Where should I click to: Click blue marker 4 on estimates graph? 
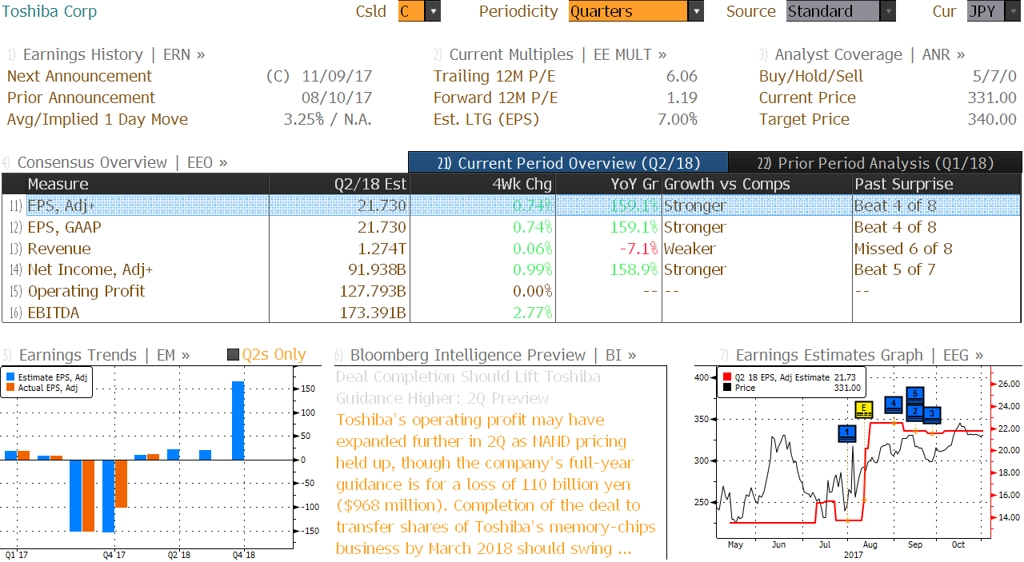click(893, 405)
